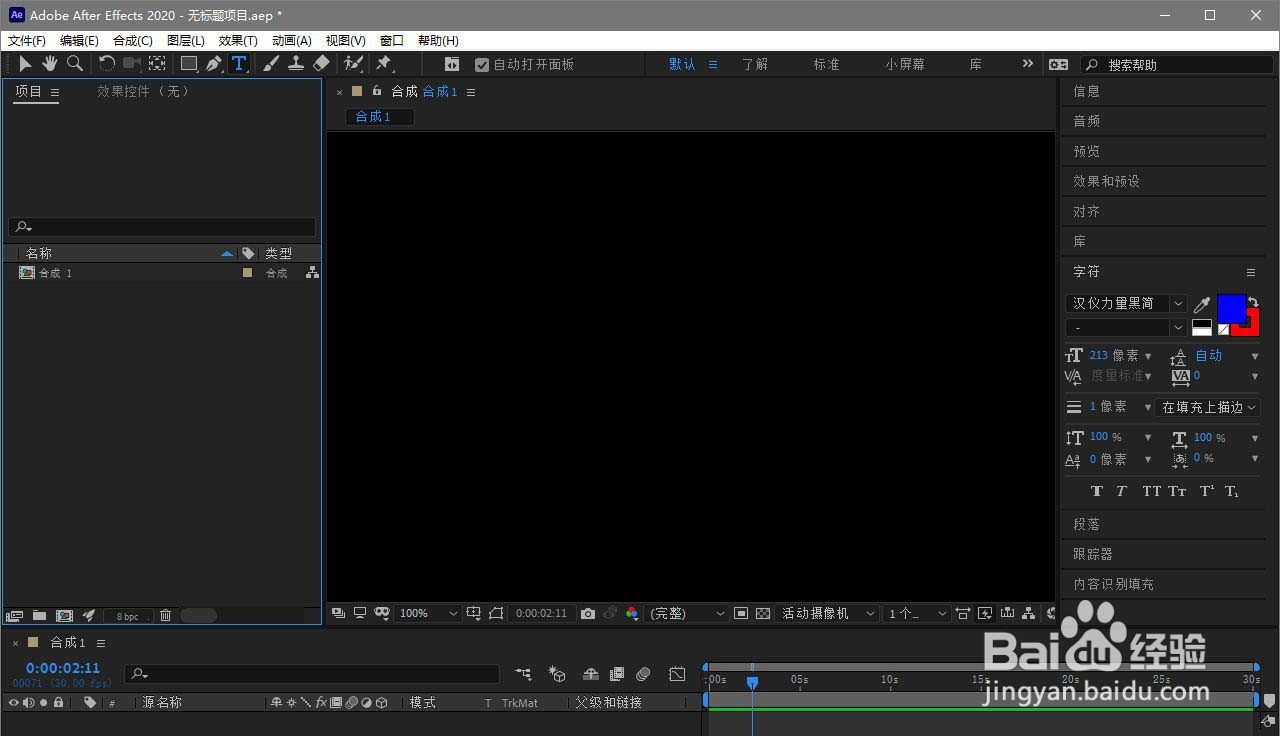Click the project flowchart icon beside 合成 1
The image size is (1280, 736).
312,272
